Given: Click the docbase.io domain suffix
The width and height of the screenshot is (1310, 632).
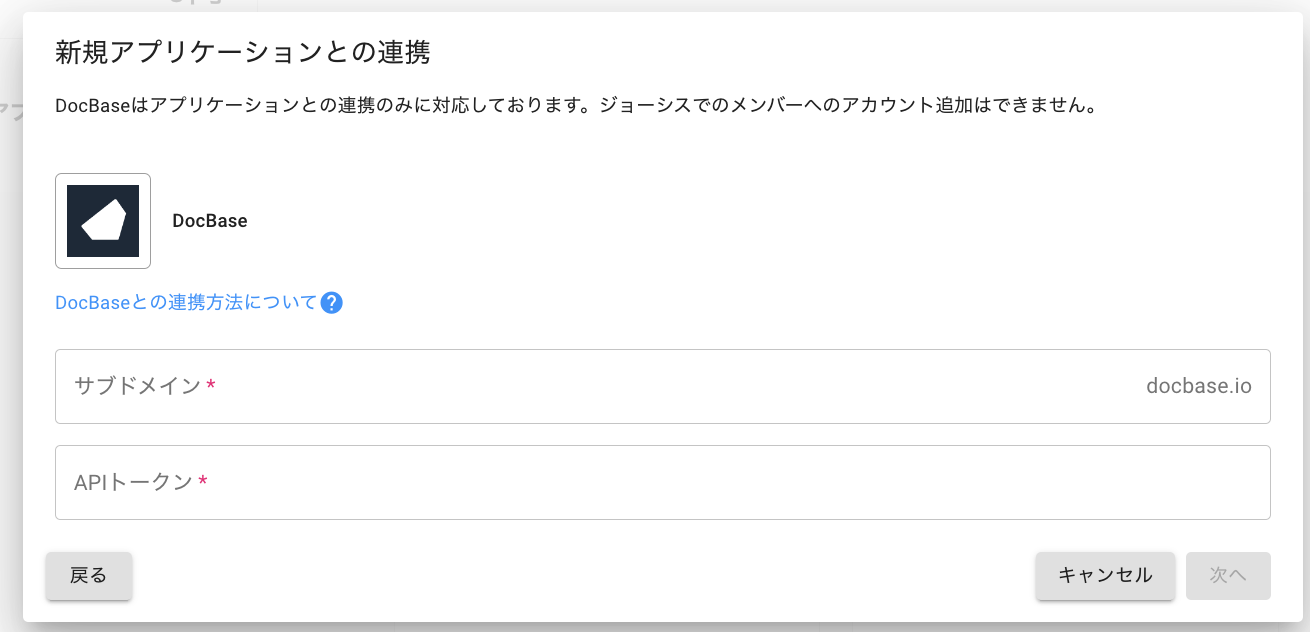Looking at the screenshot, I should pos(1198,386).
